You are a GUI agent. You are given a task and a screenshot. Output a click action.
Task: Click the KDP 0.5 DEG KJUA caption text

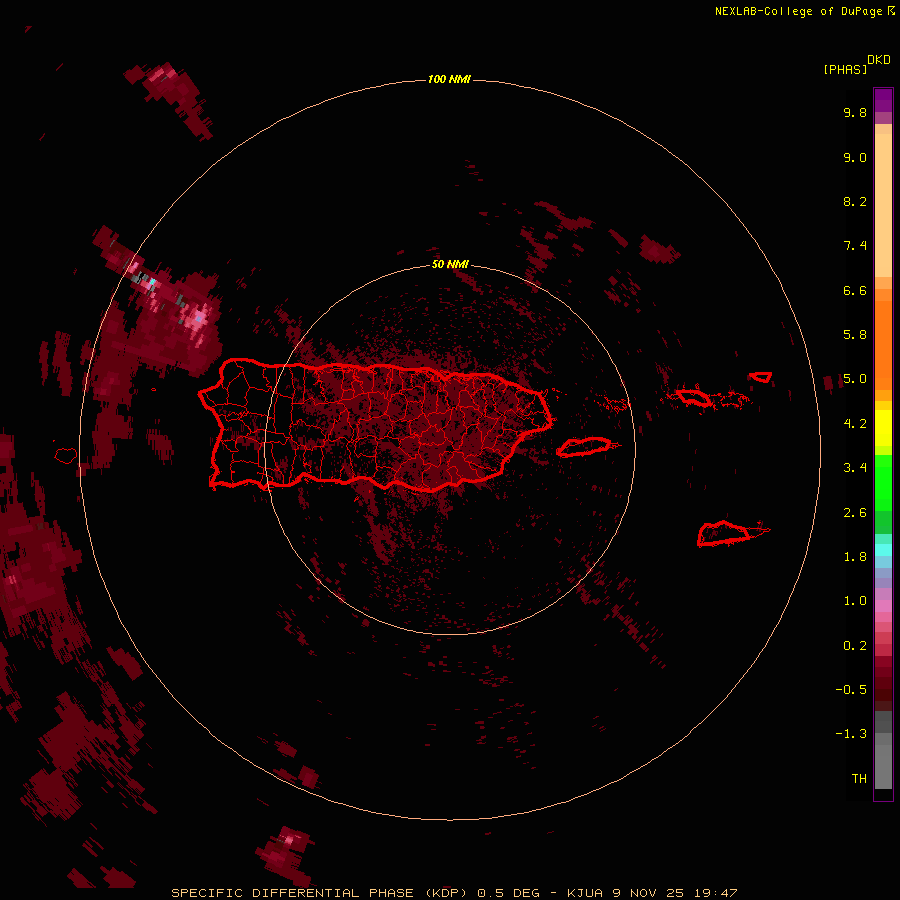tap(454, 893)
